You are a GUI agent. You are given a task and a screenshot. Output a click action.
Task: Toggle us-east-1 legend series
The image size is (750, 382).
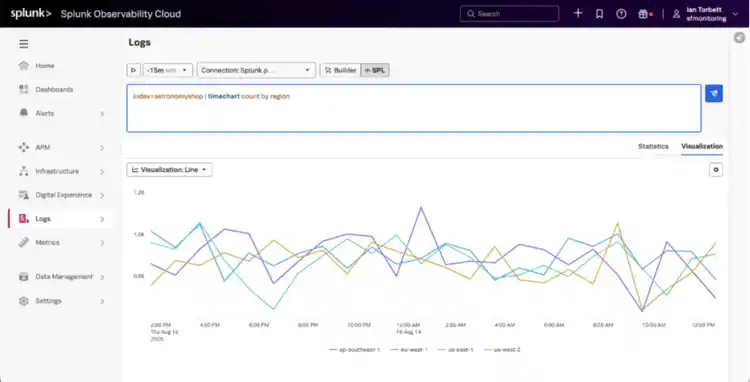click(x=455, y=349)
